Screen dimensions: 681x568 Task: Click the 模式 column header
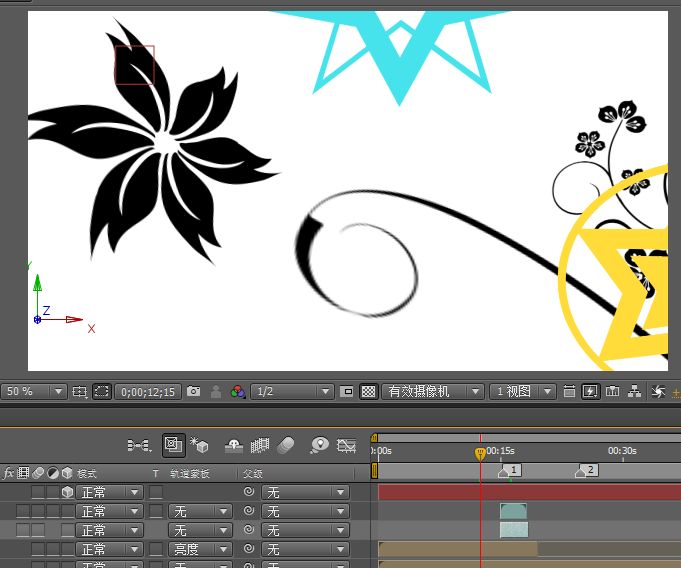(x=86, y=473)
